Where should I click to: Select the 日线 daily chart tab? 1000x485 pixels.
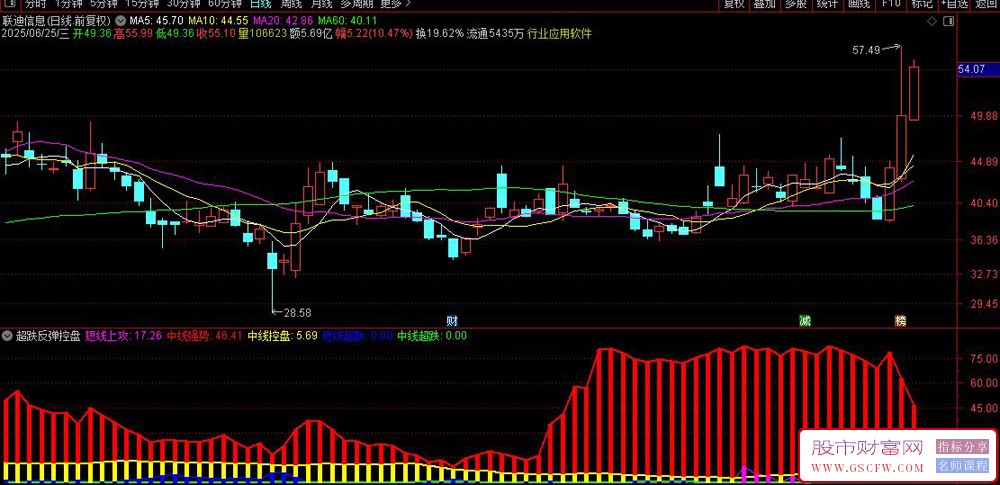pyautogui.click(x=260, y=4)
